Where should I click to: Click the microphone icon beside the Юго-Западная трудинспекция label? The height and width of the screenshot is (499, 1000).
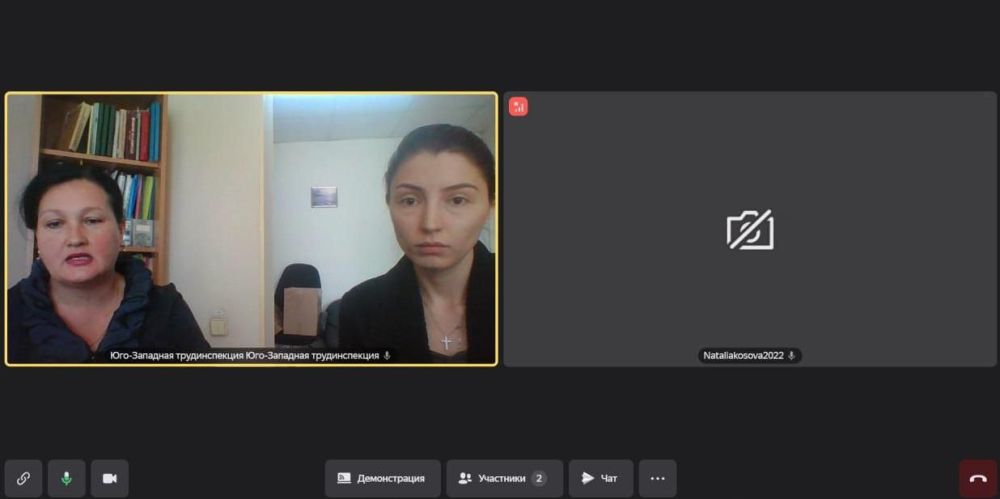coord(387,355)
